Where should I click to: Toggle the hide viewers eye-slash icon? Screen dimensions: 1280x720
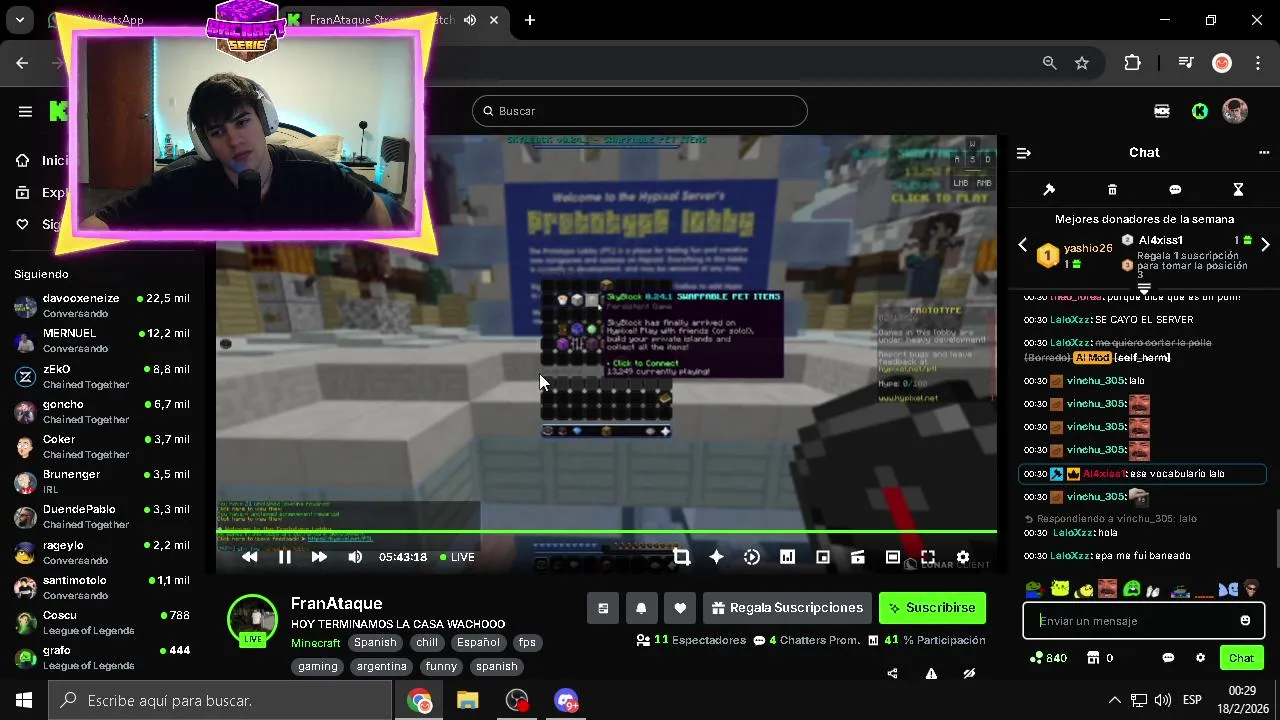(969, 674)
